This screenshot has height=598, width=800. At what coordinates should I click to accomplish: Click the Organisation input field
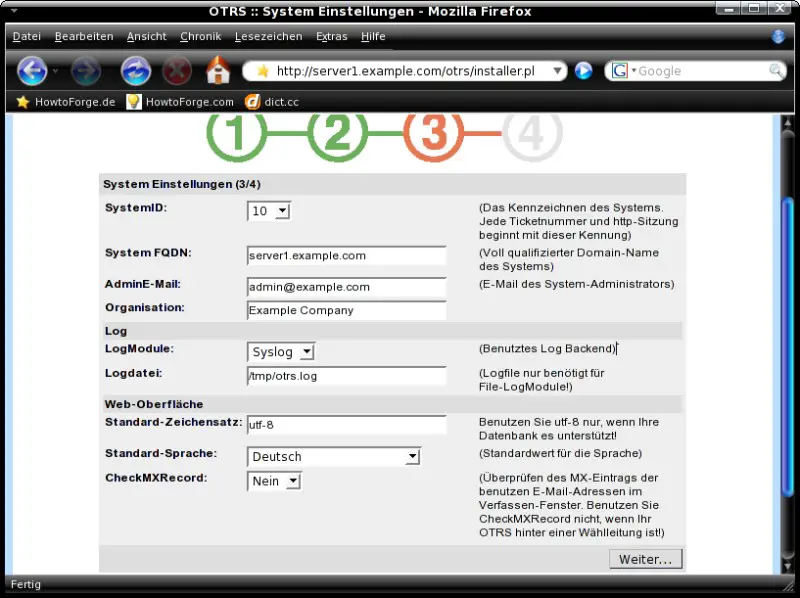click(x=346, y=310)
